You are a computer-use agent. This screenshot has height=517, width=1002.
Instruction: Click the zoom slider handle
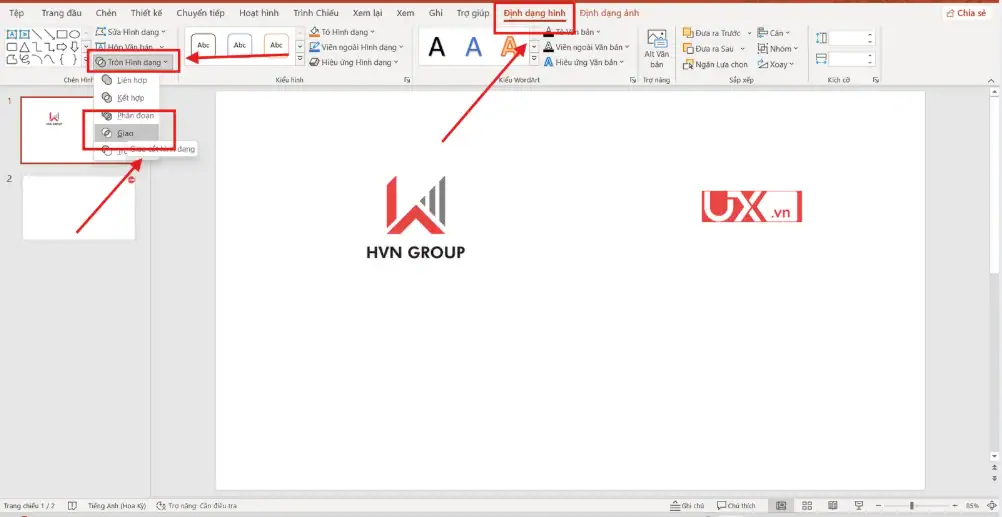pyautogui.click(x=912, y=505)
